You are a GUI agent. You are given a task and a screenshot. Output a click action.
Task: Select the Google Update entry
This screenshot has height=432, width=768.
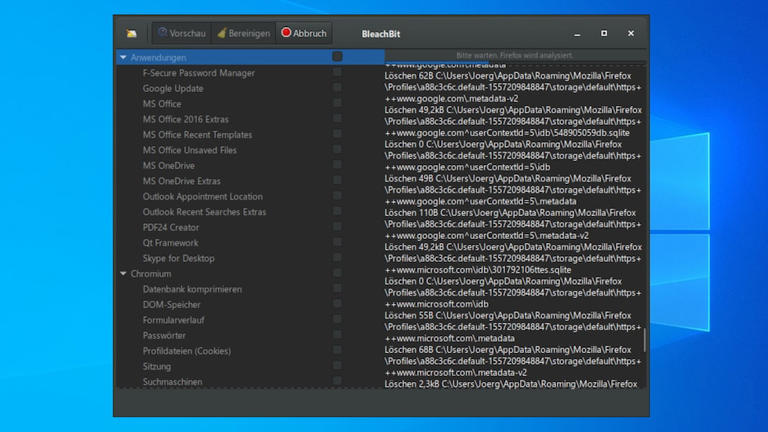(173, 89)
